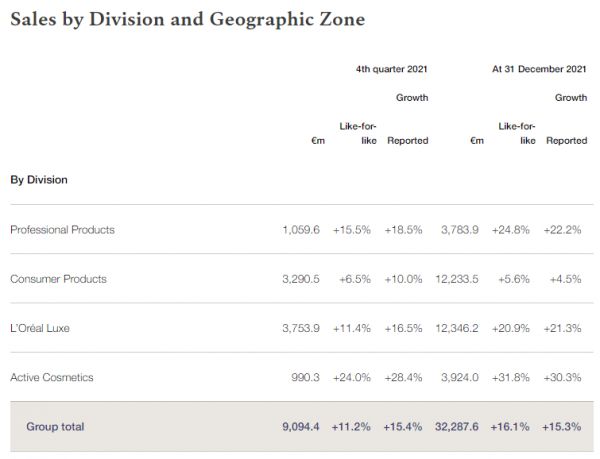Screen dimensions: 600x459
Task: Click the +24.8% Professional Products like-for-like figure
Action: click(x=514, y=230)
